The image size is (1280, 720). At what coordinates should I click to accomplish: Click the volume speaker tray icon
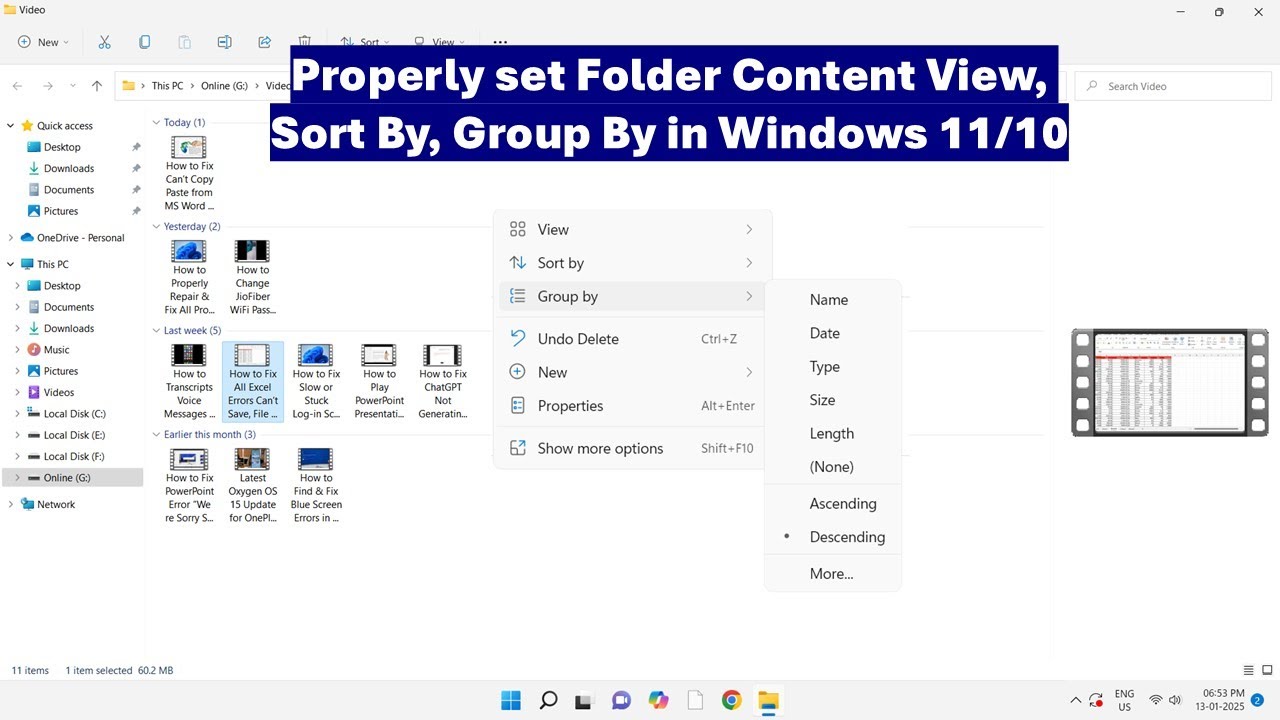(x=1175, y=700)
